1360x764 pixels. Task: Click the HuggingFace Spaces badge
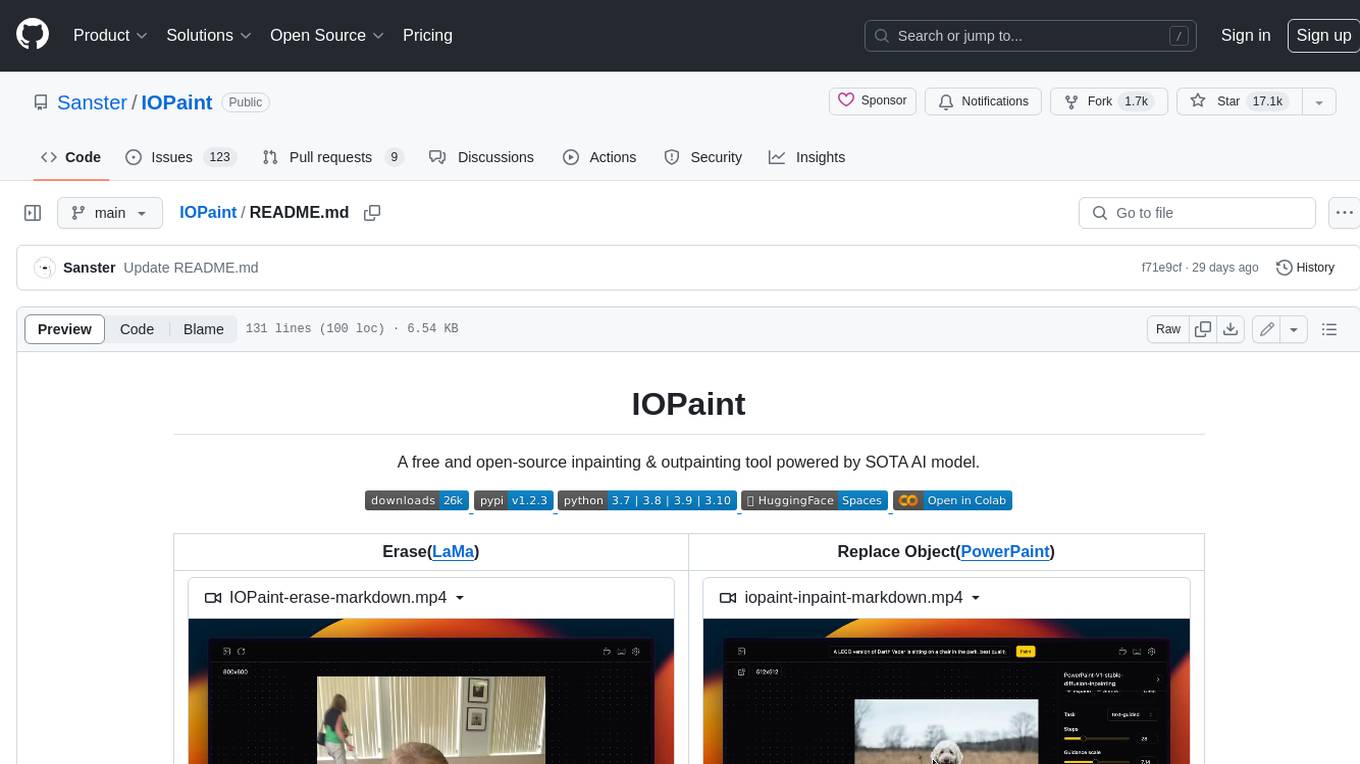[x=814, y=500]
